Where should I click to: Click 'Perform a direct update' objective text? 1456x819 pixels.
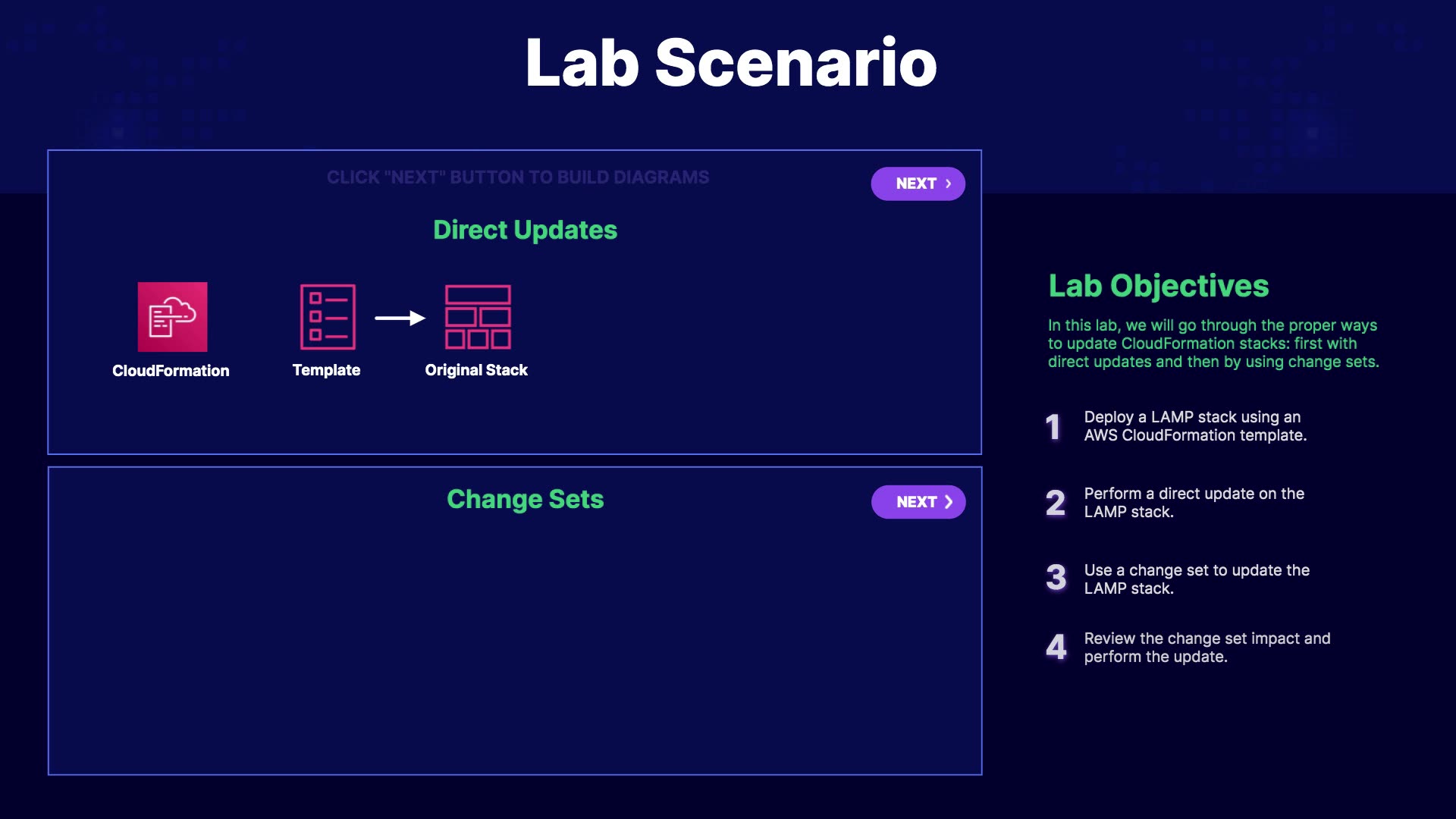coord(1194,503)
